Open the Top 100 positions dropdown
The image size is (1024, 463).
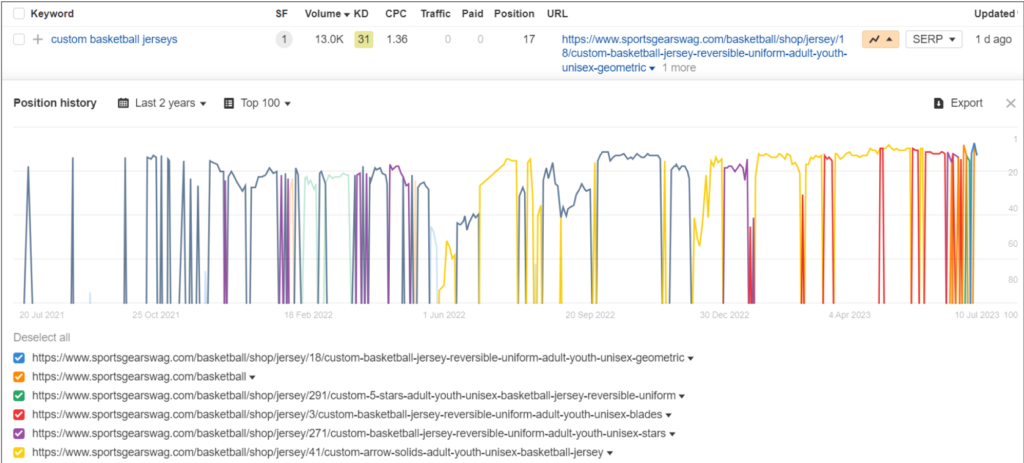tap(257, 103)
